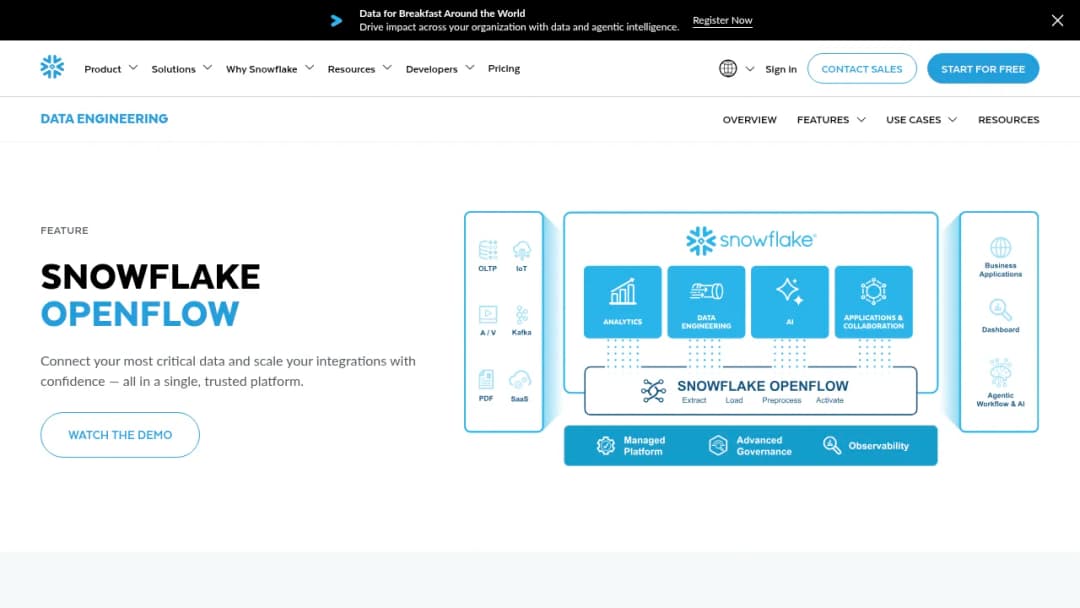
Task: Click the Business Applications globe icon
Action: tap(1000, 247)
